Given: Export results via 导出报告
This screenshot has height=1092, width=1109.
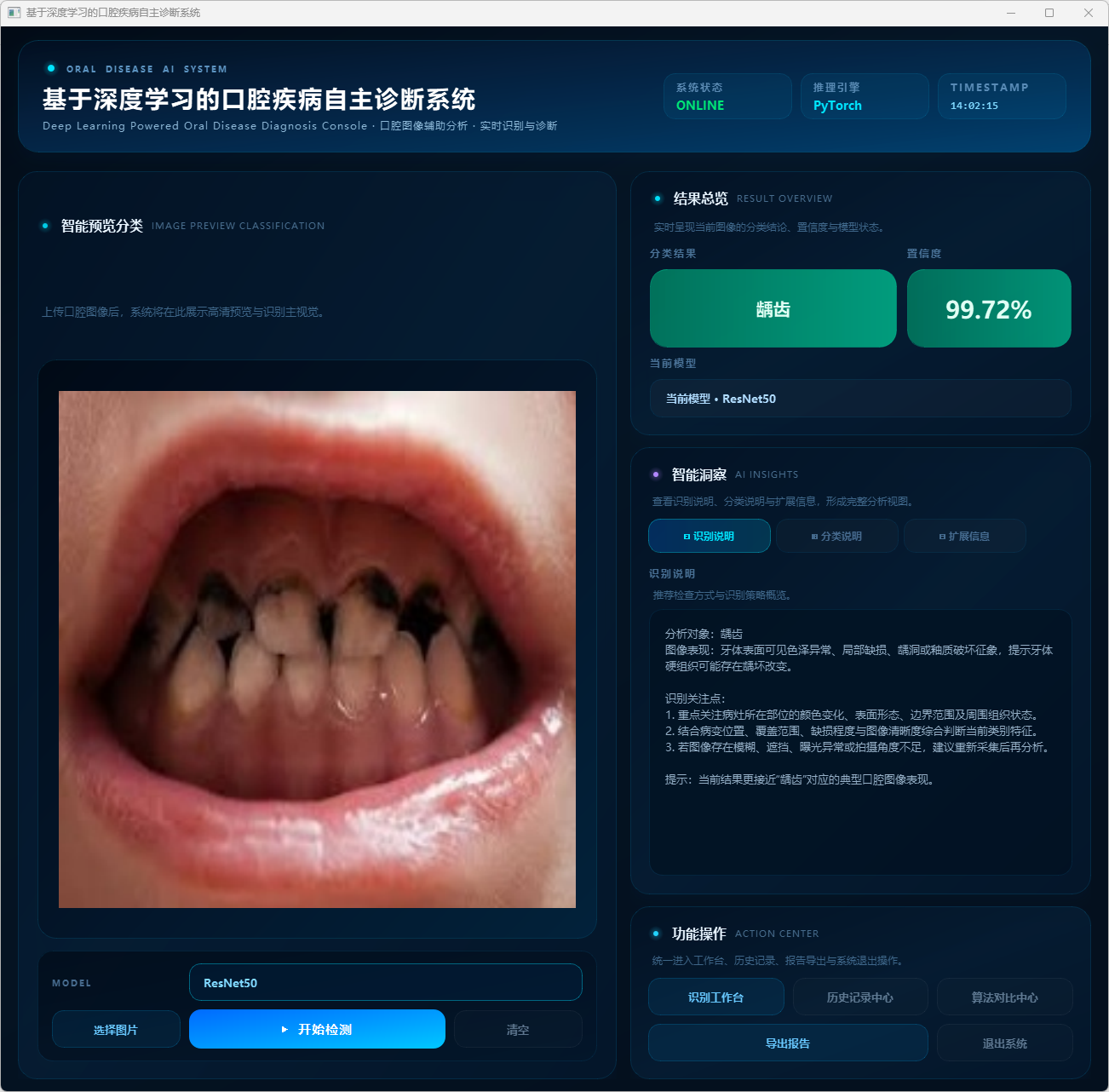Looking at the screenshot, I should pos(788,1043).
